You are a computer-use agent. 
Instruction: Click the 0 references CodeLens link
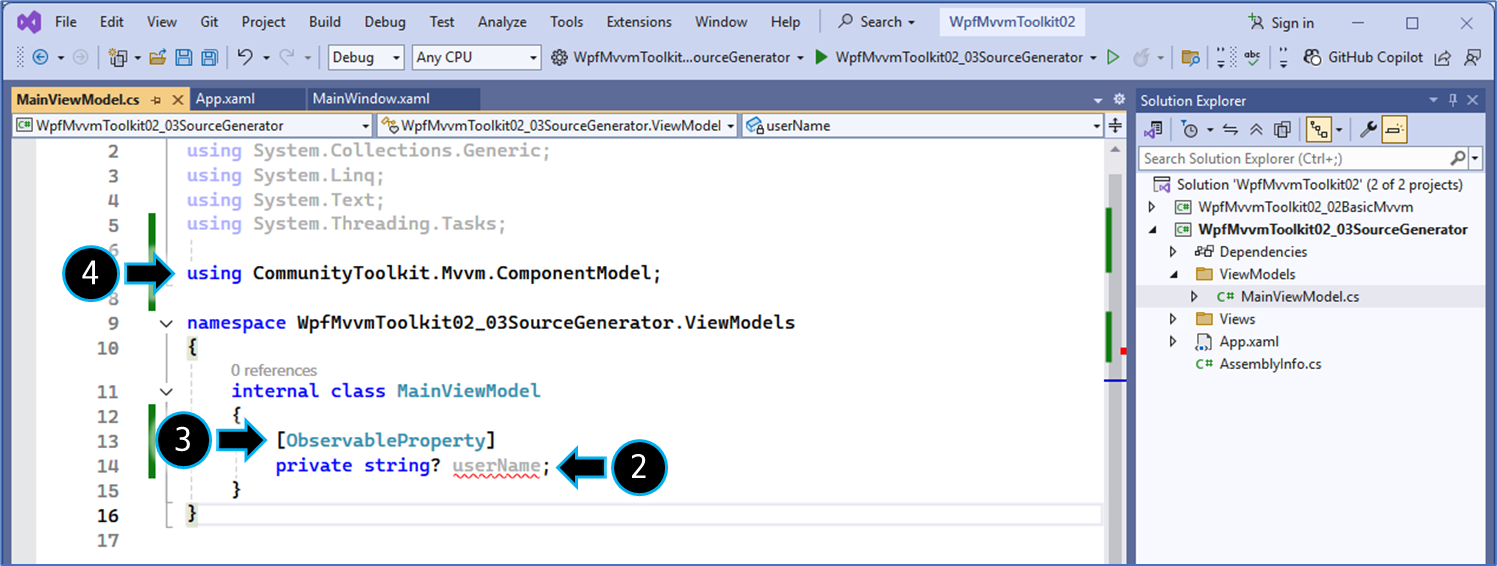tap(274, 370)
